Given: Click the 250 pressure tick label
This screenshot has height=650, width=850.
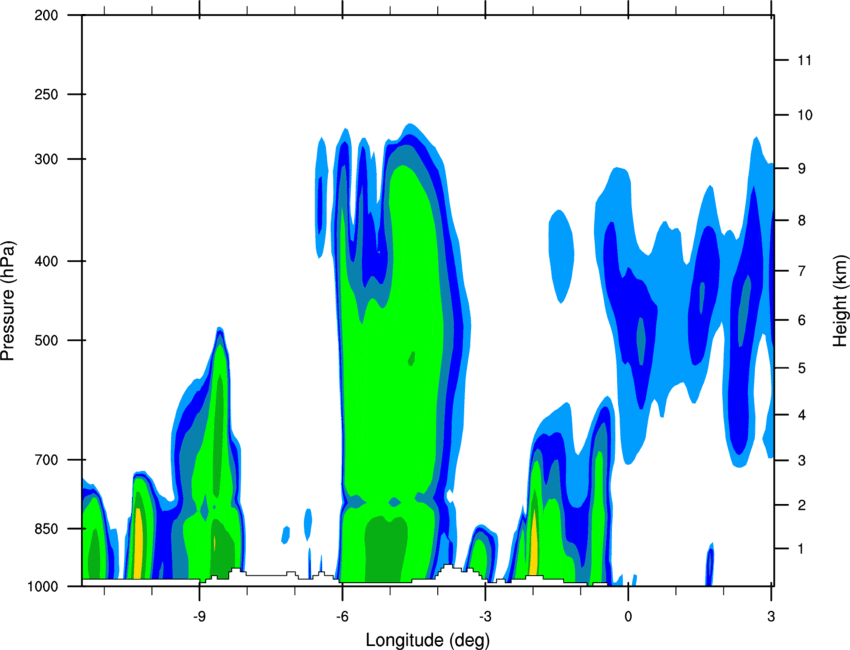Looking at the screenshot, I should tap(46, 94).
